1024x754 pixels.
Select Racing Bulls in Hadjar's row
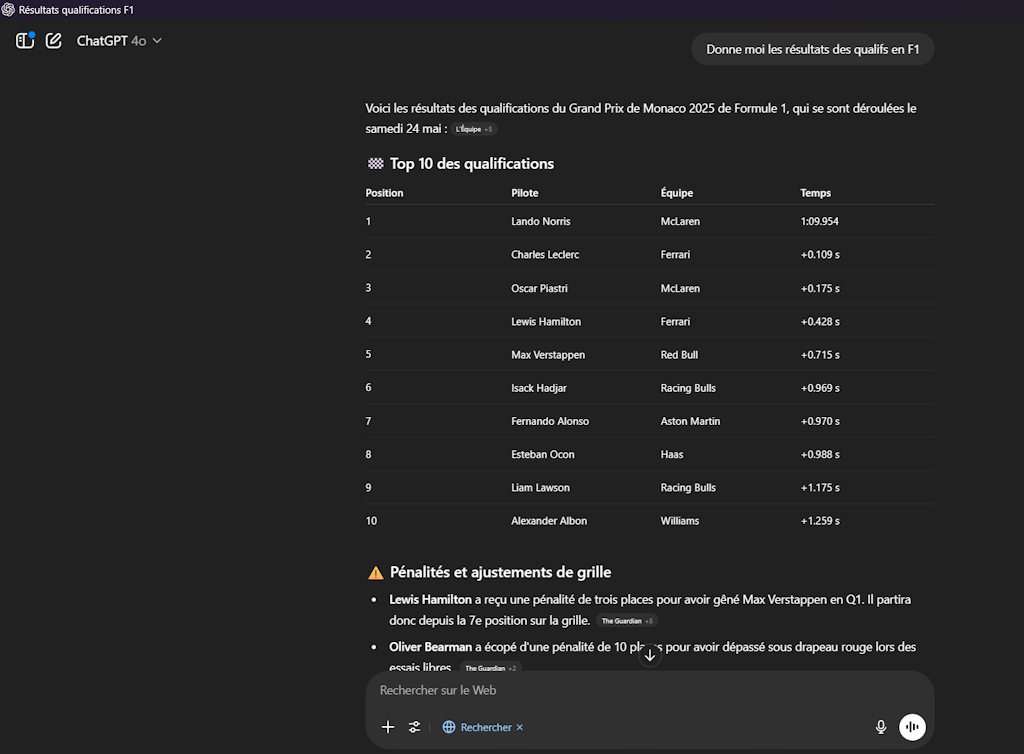[688, 388]
